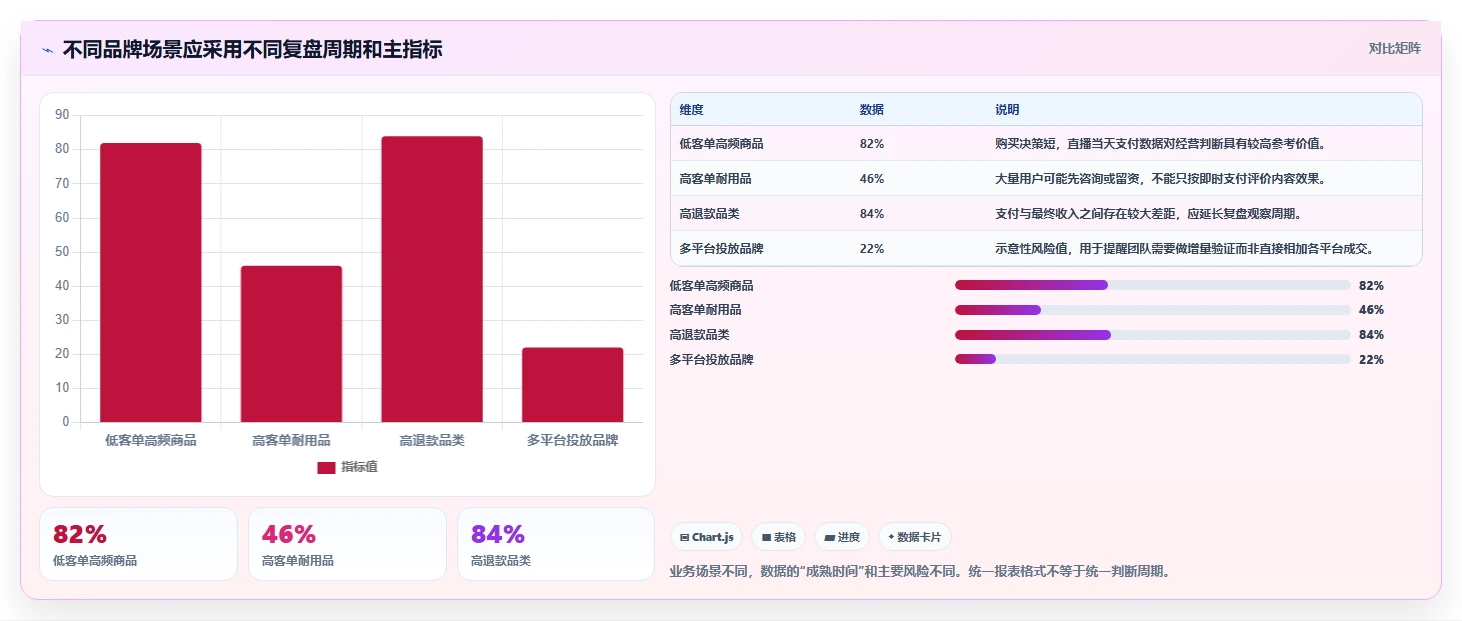Click the footer note starting 业务场景不同

919,572
